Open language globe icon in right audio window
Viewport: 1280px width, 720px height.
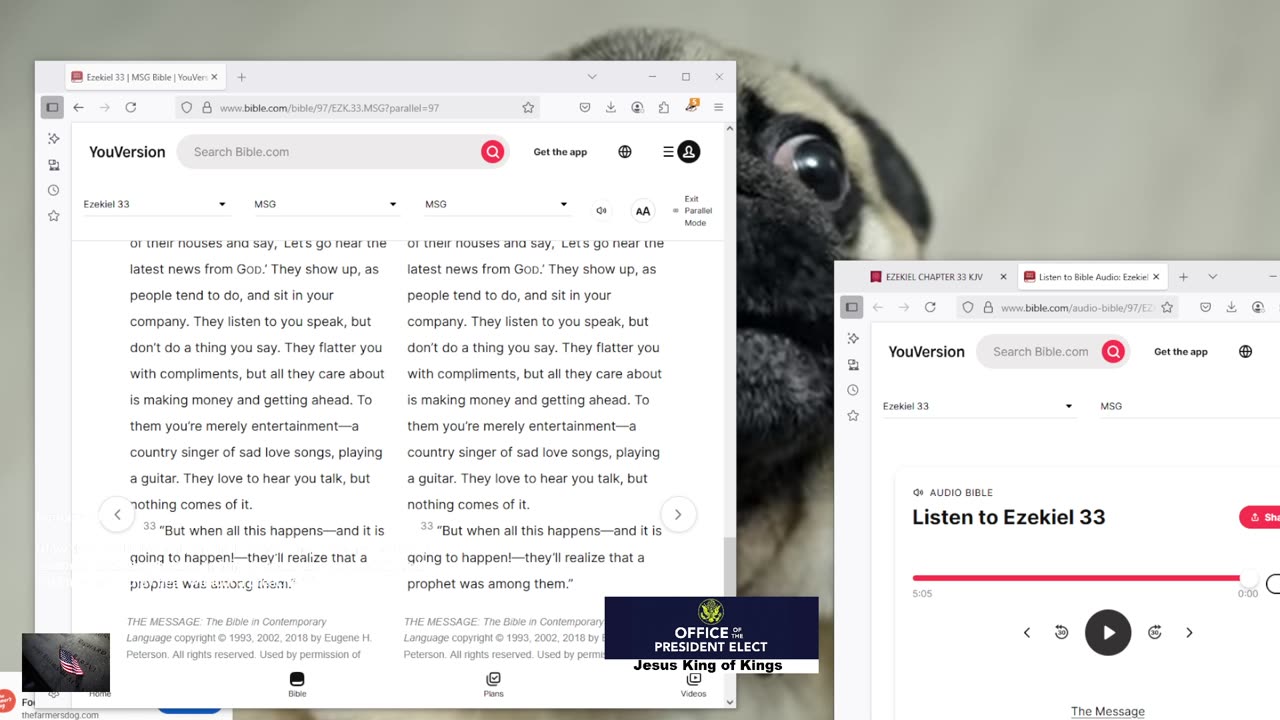pyautogui.click(x=1245, y=352)
